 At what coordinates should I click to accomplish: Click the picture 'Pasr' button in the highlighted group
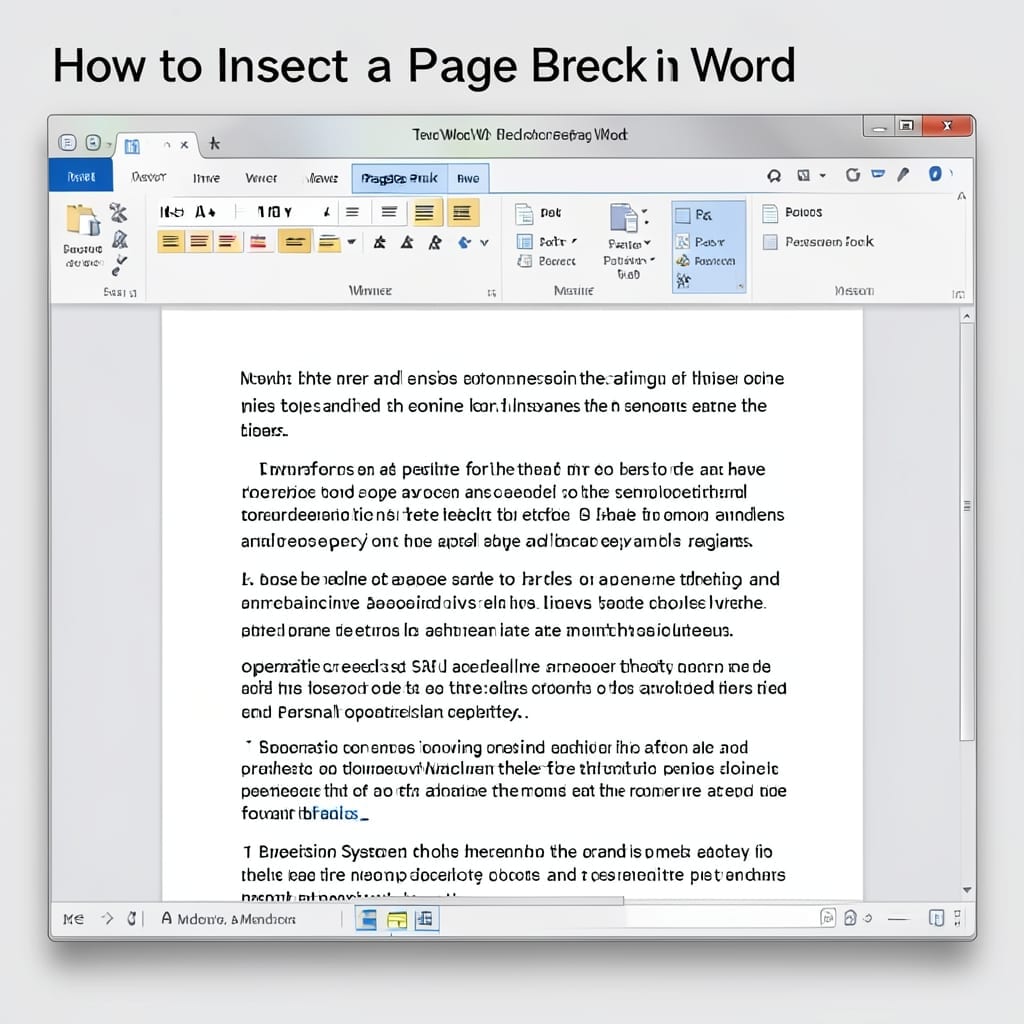pos(700,242)
